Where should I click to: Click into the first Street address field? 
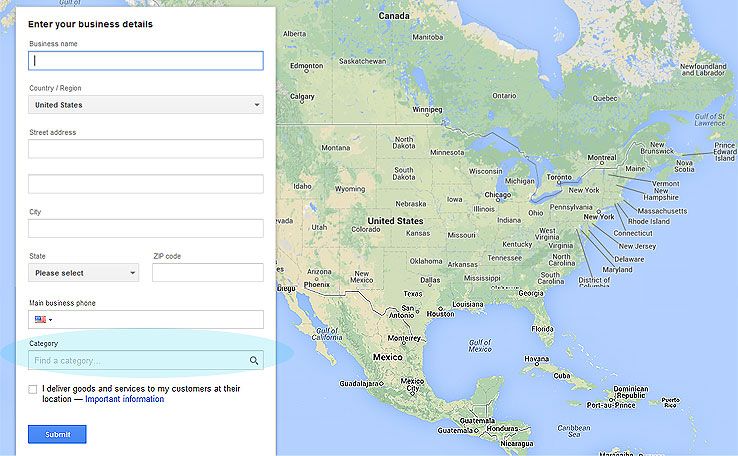[x=146, y=149]
